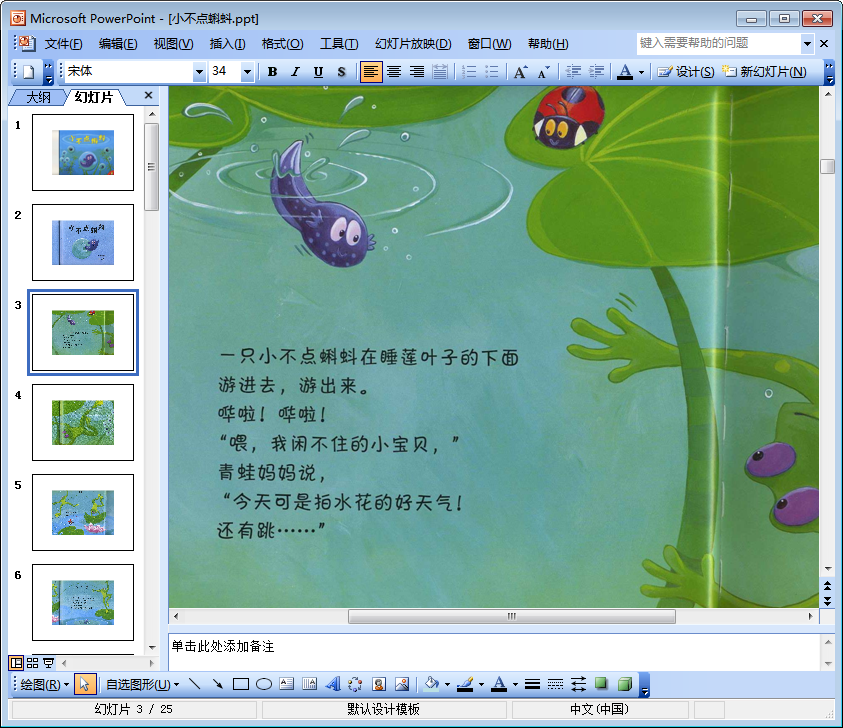Increase the font size
The height and width of the screenshot is (728, 843).
pos(520,72)
